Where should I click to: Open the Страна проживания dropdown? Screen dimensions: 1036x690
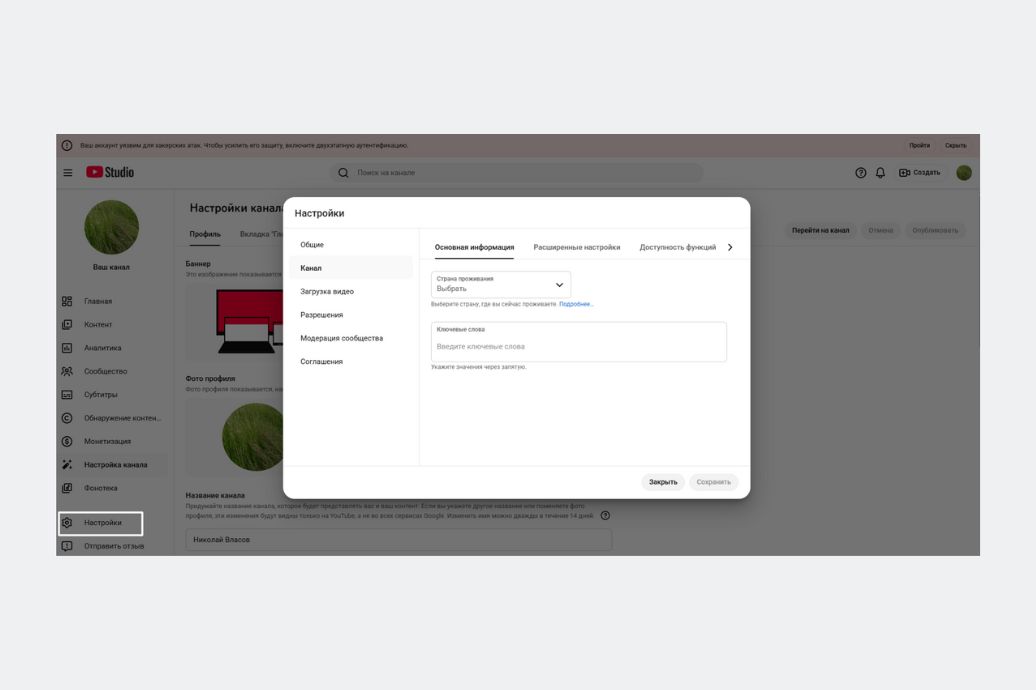(x=501, y=284)
